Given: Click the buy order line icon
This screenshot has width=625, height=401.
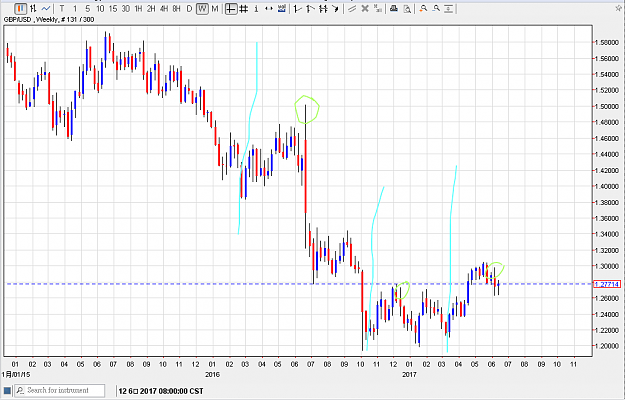Looking at the screenshot, I should [x=297, y=8].
